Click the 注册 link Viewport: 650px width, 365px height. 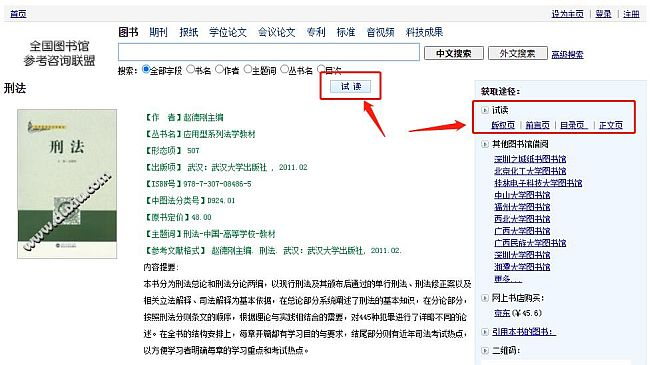(x=631, y=14)
